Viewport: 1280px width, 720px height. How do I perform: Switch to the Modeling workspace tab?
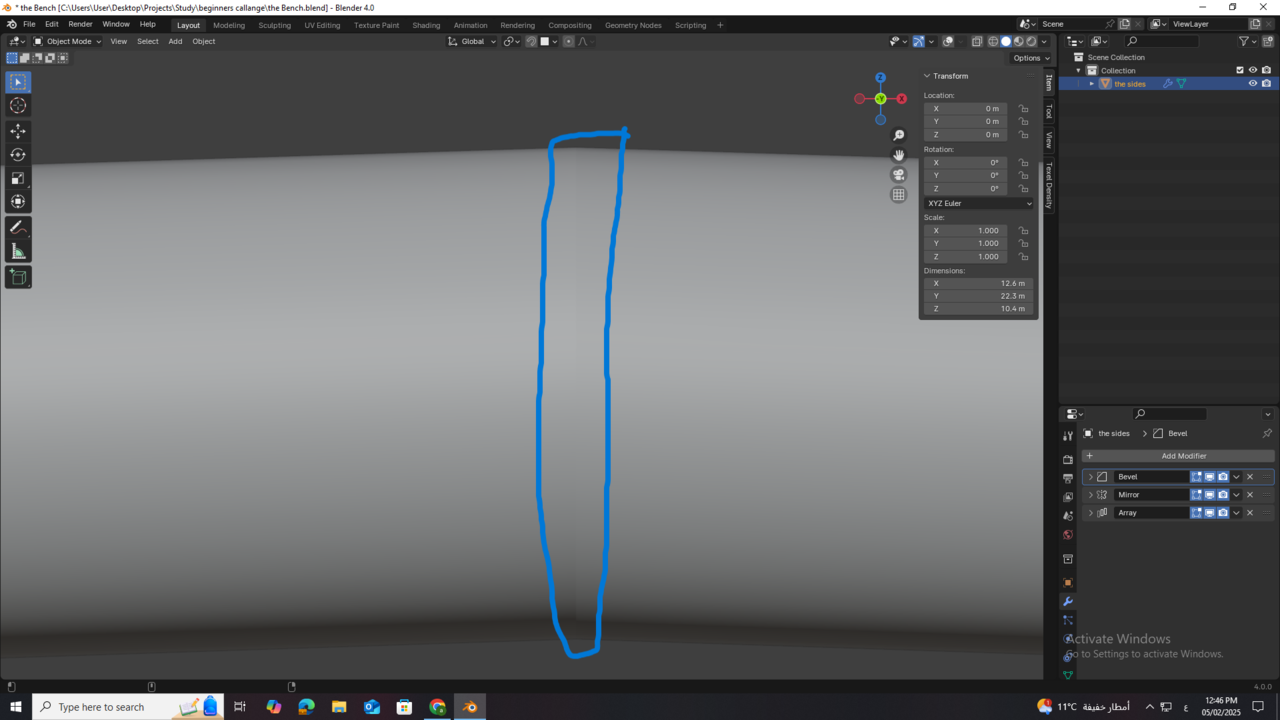pos(229,24)
